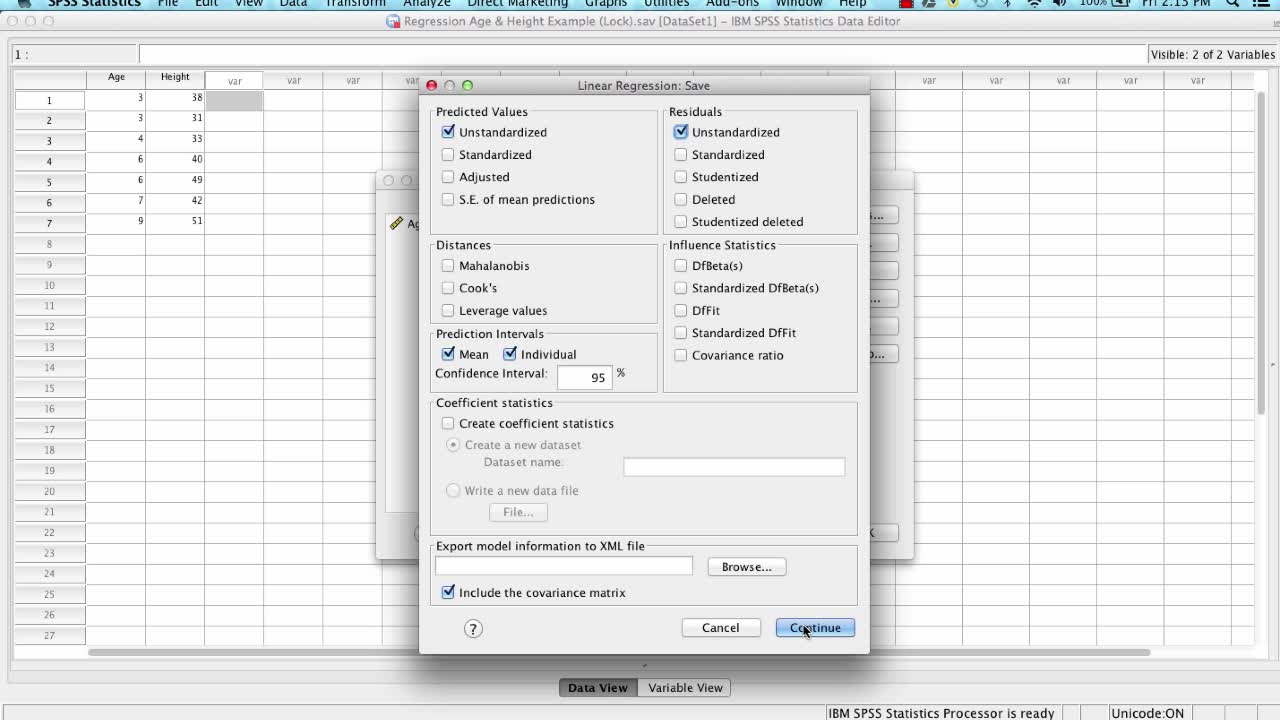Click the File... button

(x=518, y=512)
